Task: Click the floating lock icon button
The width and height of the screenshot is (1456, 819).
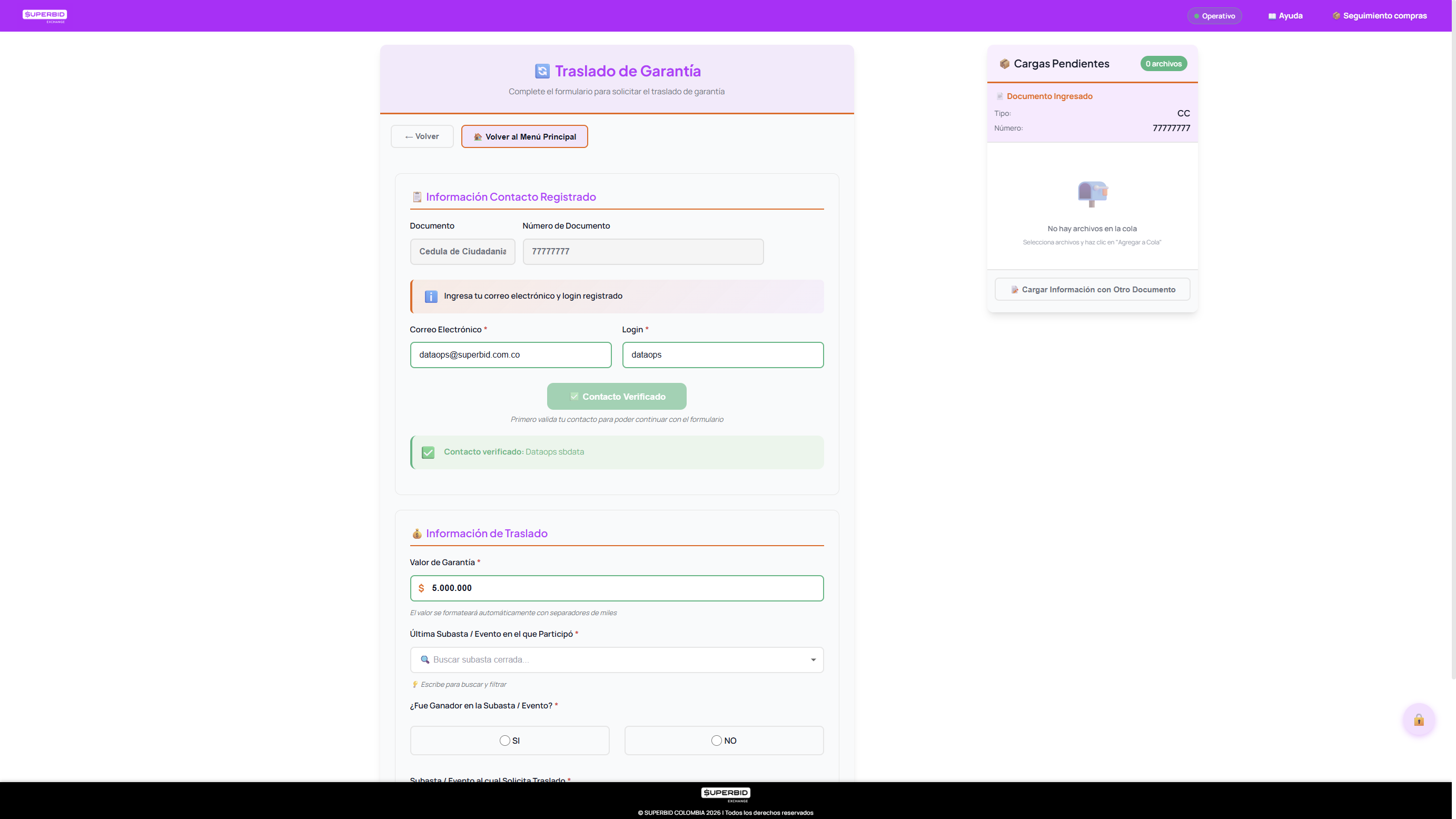Action: tap(1419, 719)
